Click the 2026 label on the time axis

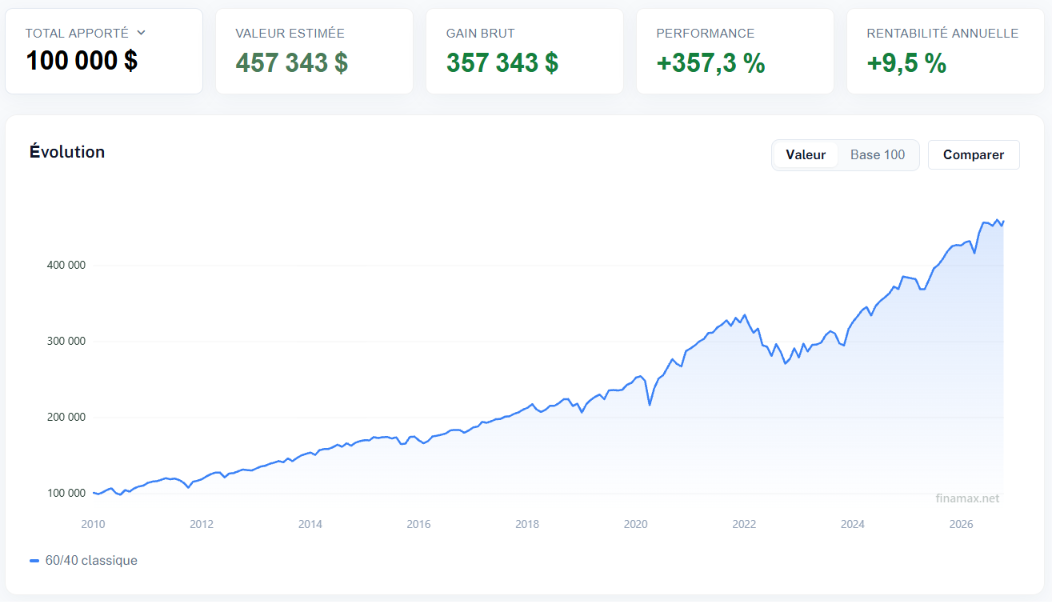[961, 524]
